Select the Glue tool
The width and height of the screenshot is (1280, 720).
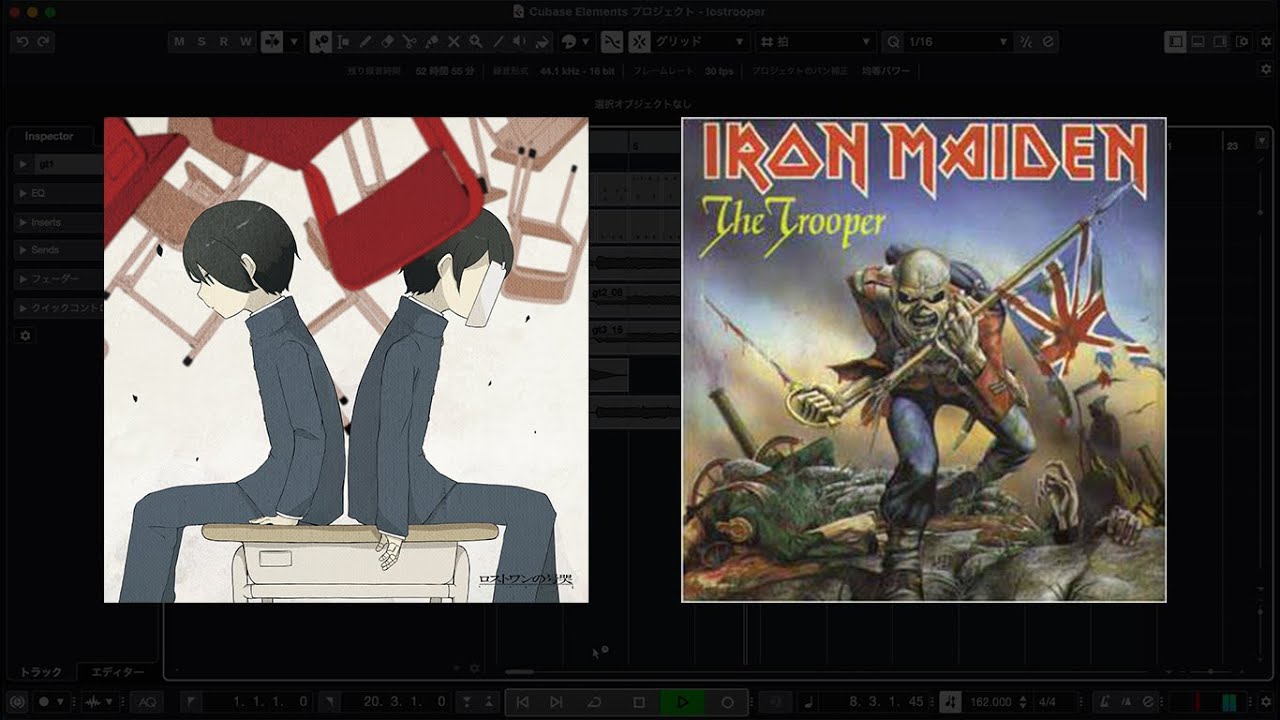431,42
